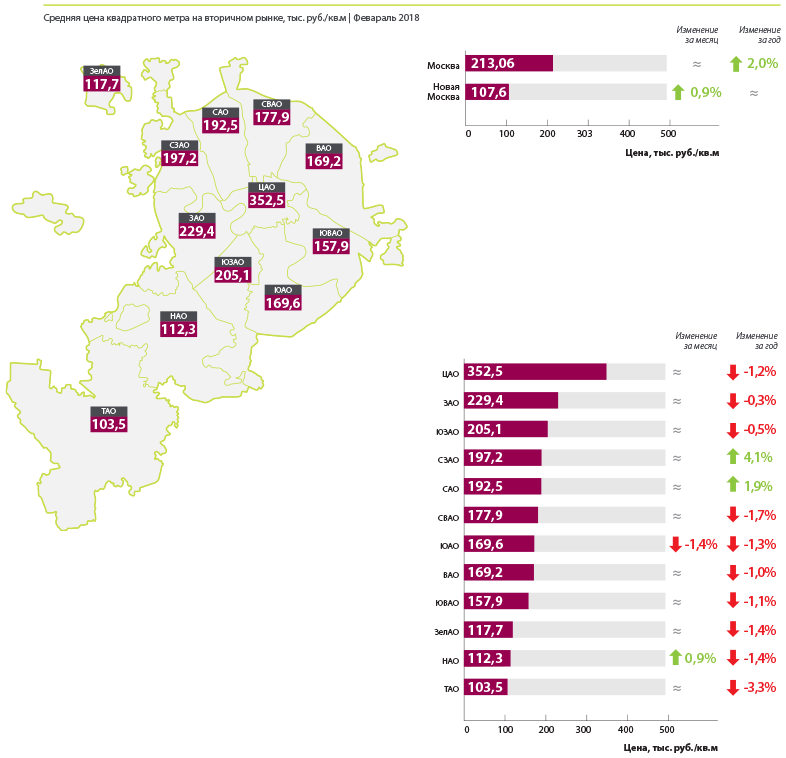
Task: Click the 'Февраль 2018' date in the title
Action: coord(386,18)
